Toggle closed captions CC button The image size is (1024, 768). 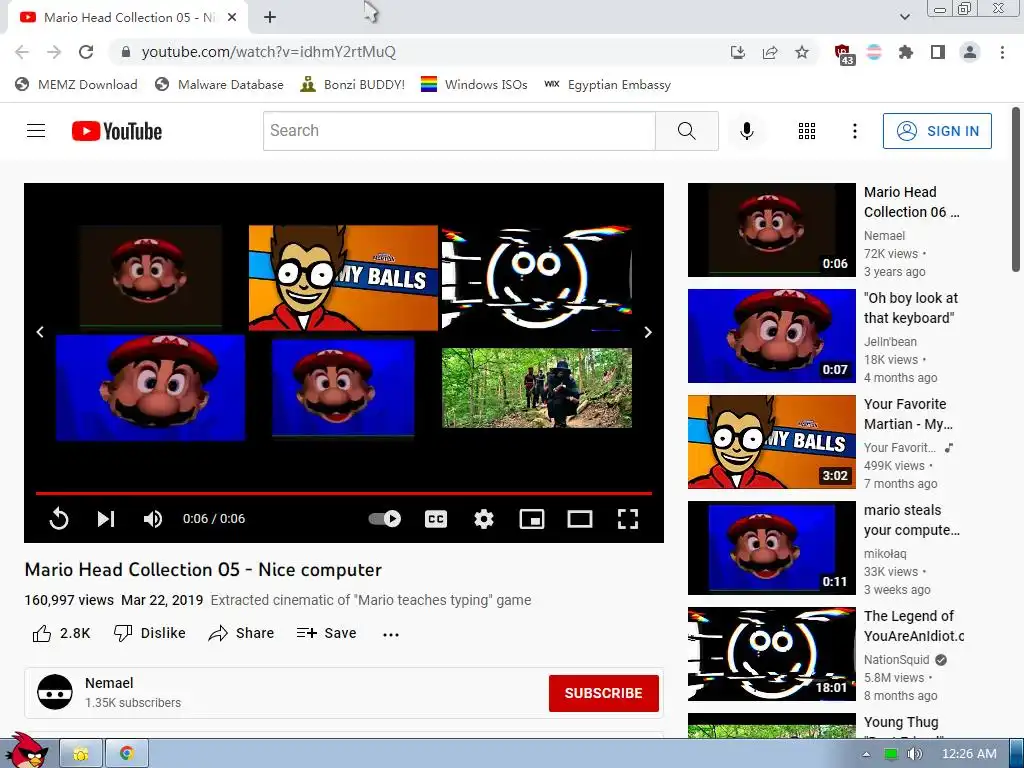(436, 519)
